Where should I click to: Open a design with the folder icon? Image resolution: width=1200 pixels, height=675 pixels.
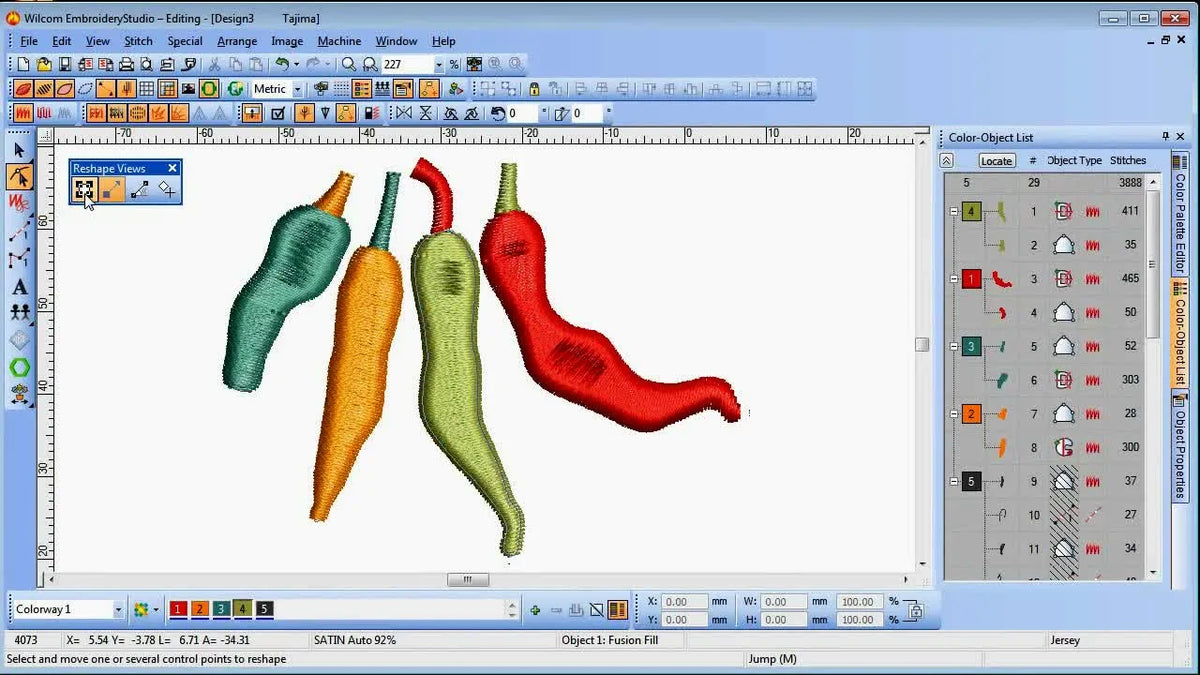(44, 64)
